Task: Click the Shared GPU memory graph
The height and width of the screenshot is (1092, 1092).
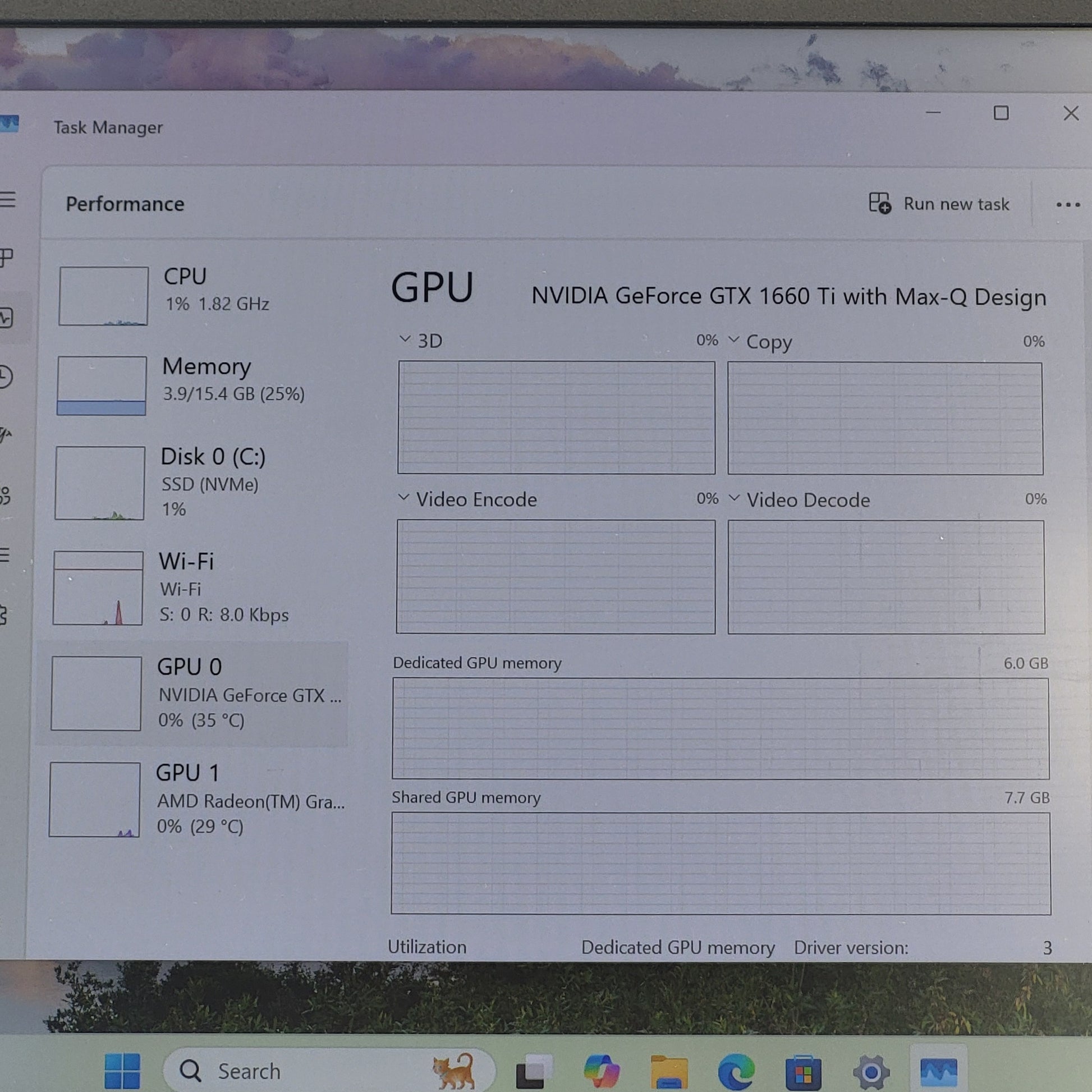Action: point(721,863)
